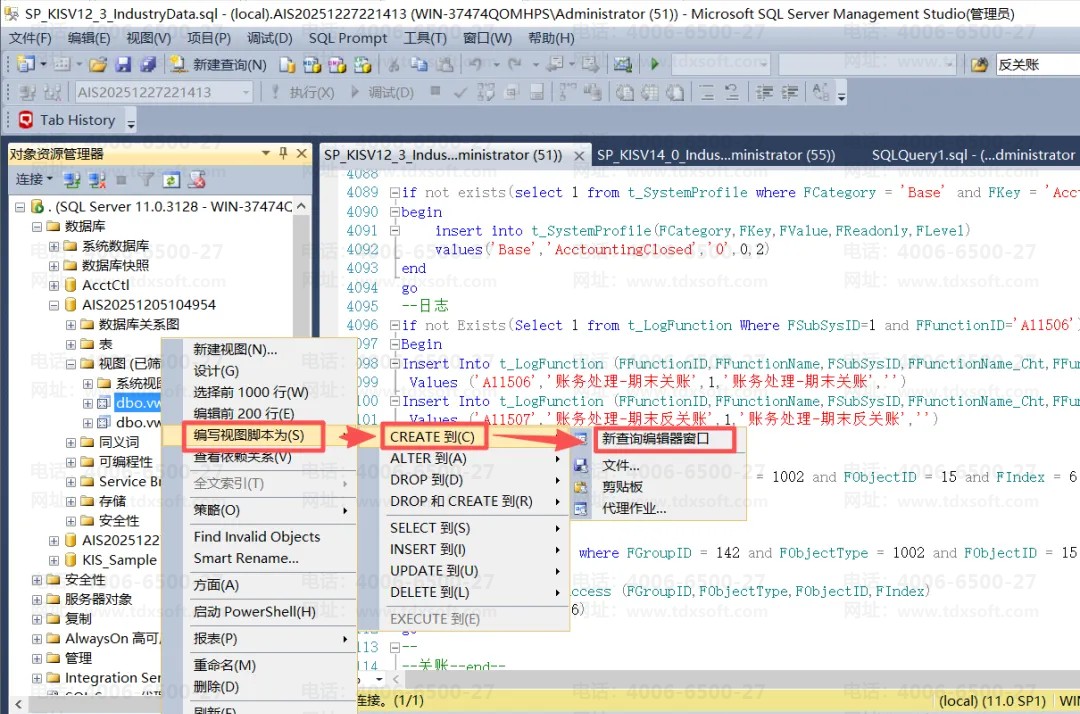Click the Refresh icon in Object Explorer
This screenshot has height=714, width=1080.
pos(171,180)
